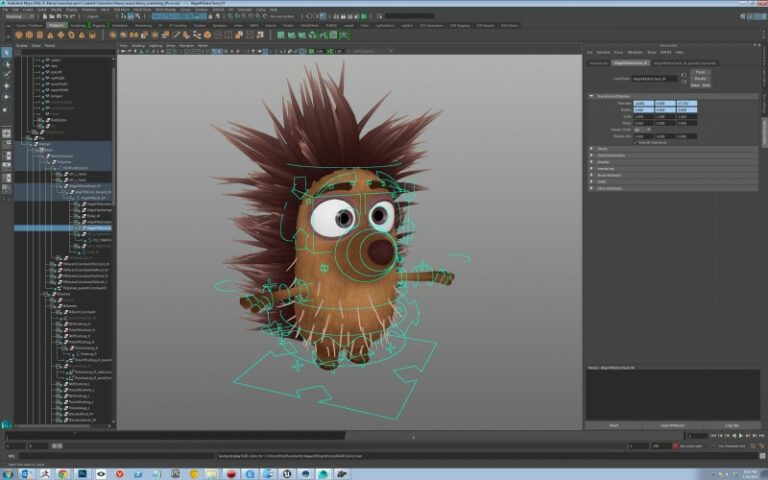
Task: Open Google Chrome from the taskbar
Action: click(x=62, y=473)
